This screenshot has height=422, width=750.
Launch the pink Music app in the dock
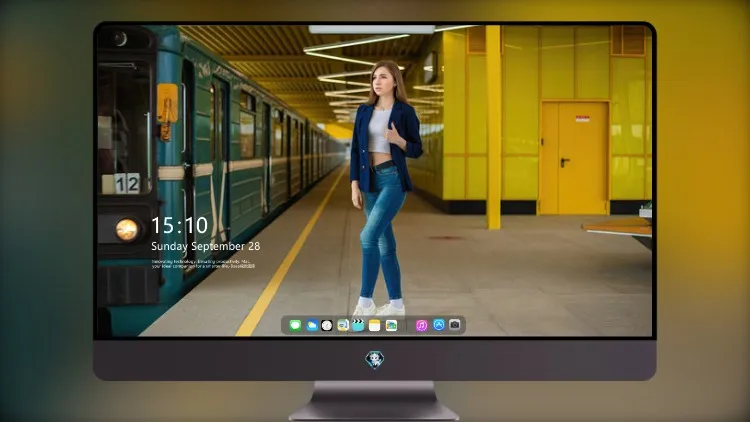[x=421, y=325]
